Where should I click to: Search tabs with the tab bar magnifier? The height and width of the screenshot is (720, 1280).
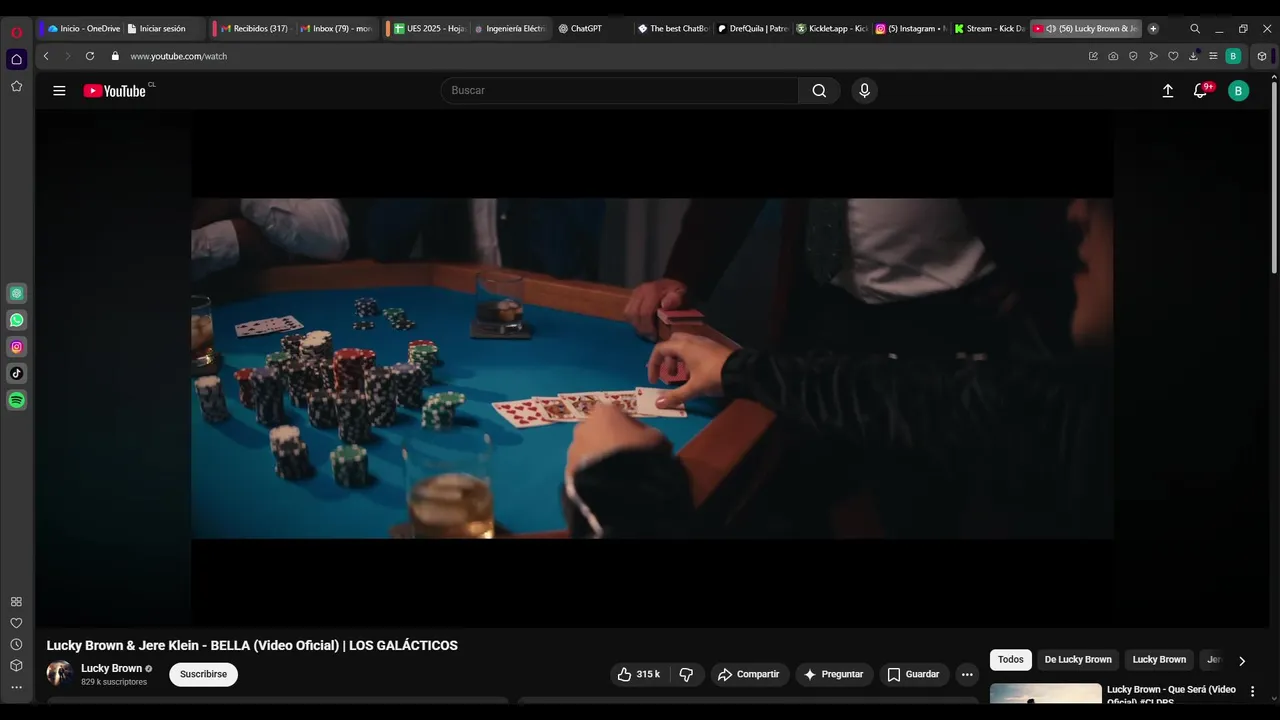(1195, 29)
